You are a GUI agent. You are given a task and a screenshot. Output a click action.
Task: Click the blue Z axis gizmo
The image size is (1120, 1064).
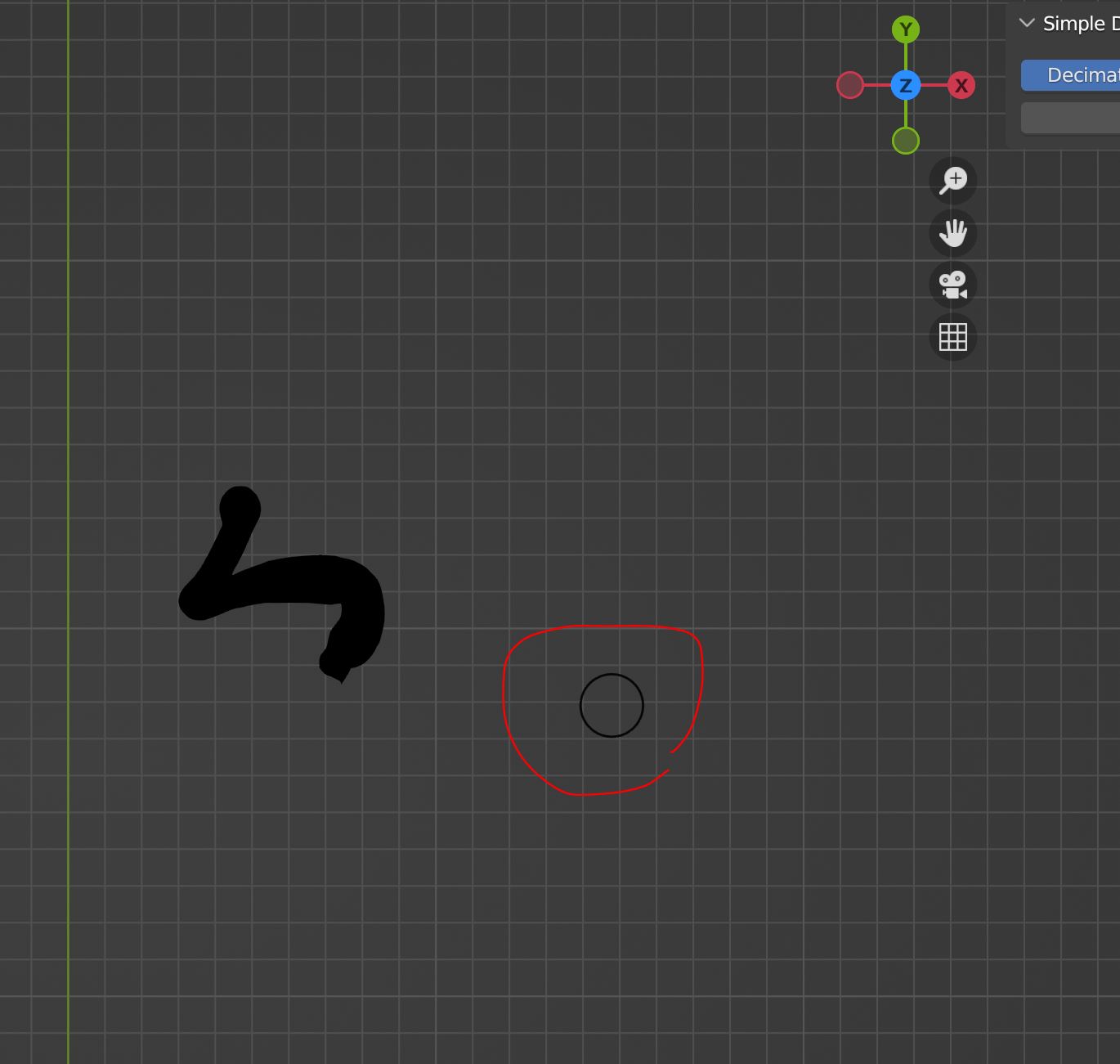click(x=906, y=85)
